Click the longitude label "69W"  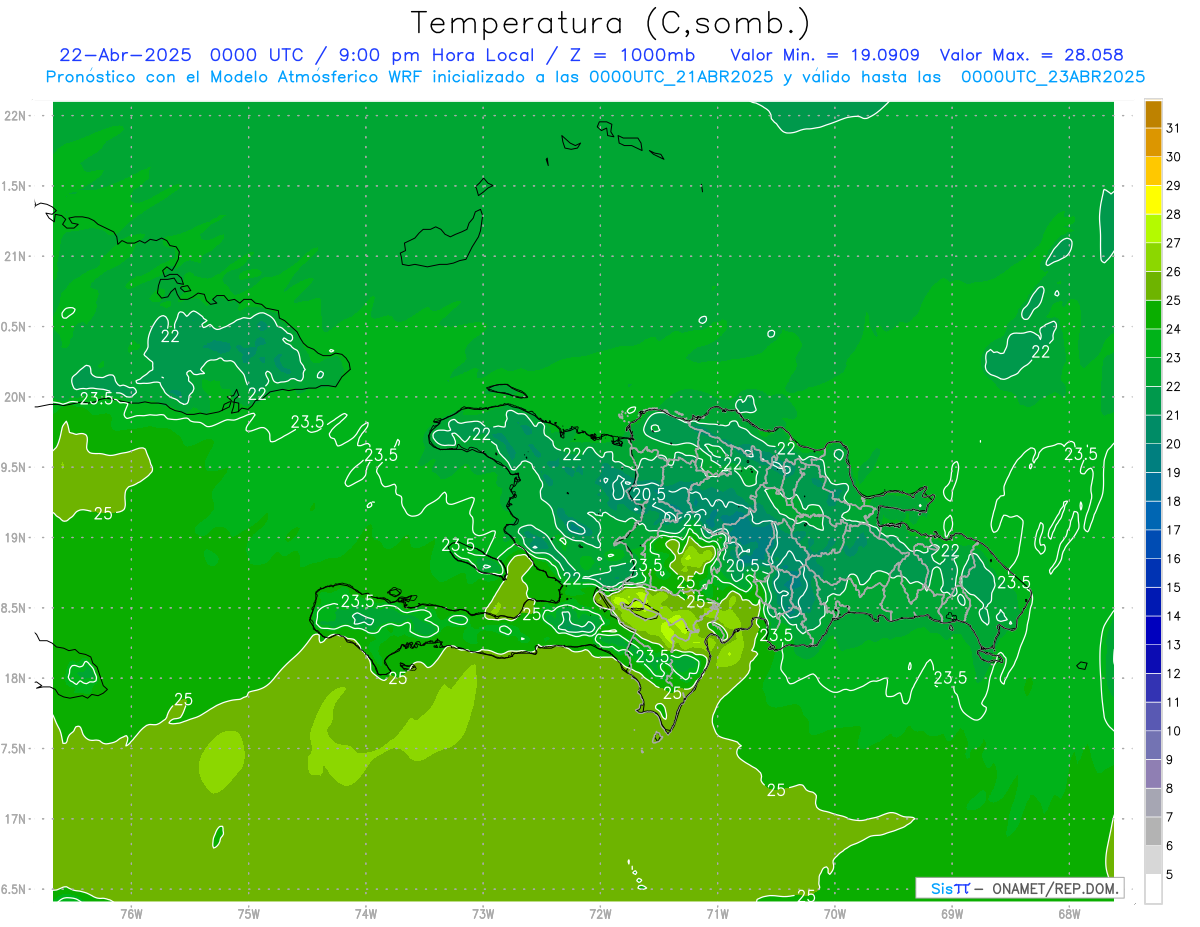coord(952,914)
